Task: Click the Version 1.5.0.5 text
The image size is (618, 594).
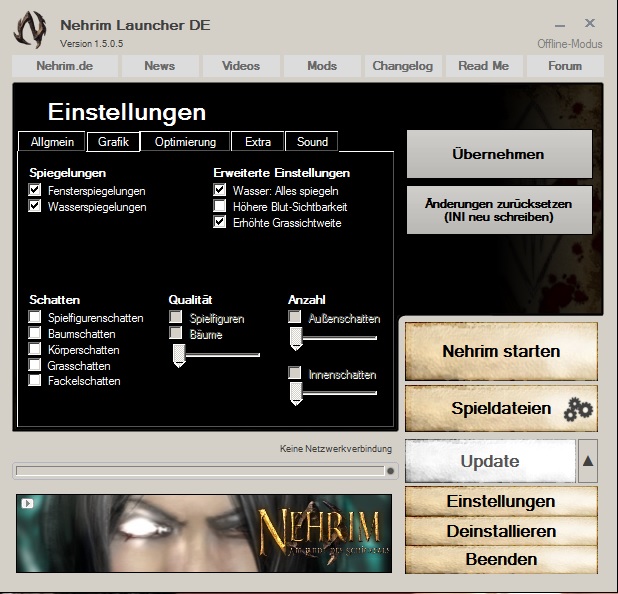Action: 91,43
